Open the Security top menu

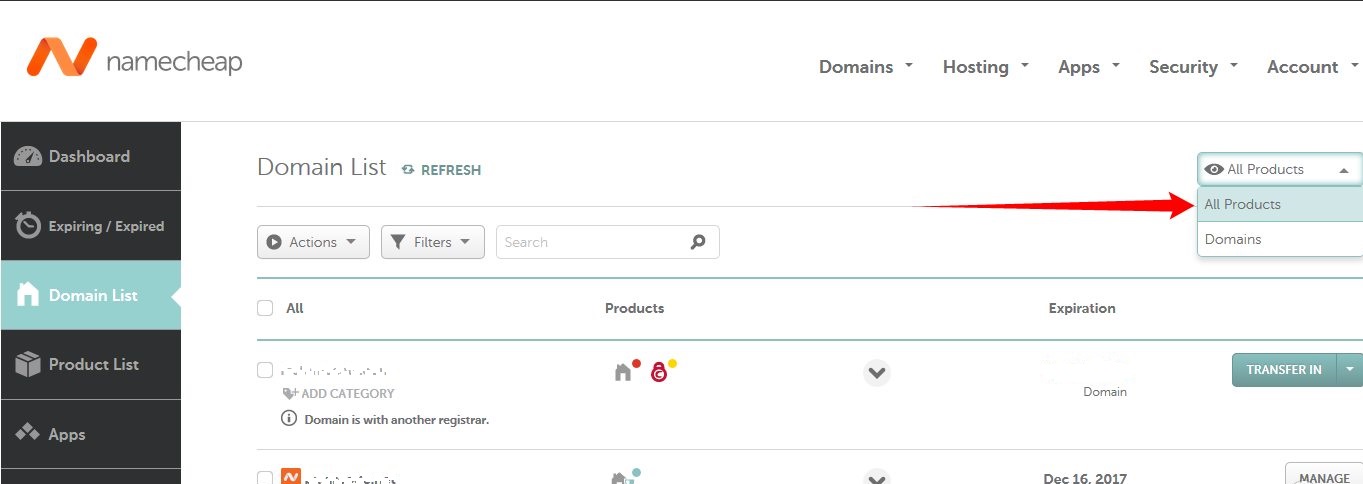click(x=1193, y=67)
